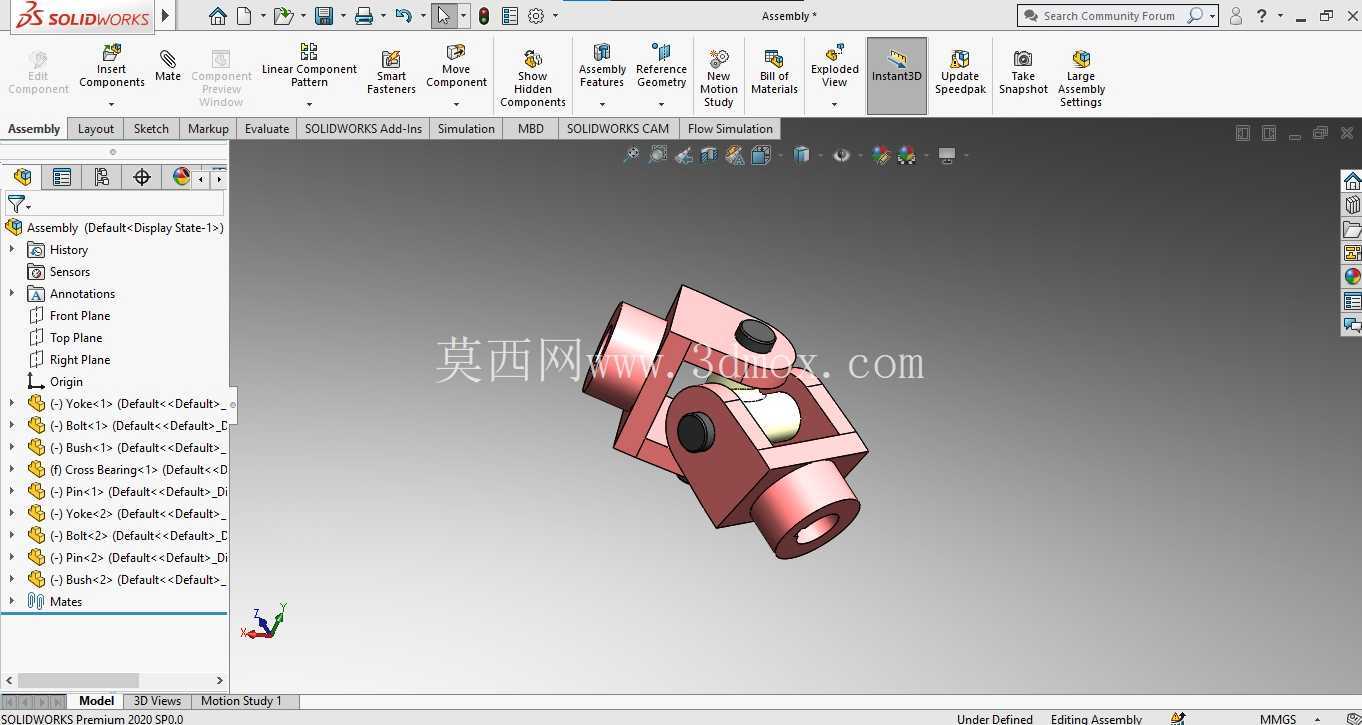This screenshot has width=1362, height=725.
Task: Save the assembly with the Save icon
Action: click(x=323, y=16)
